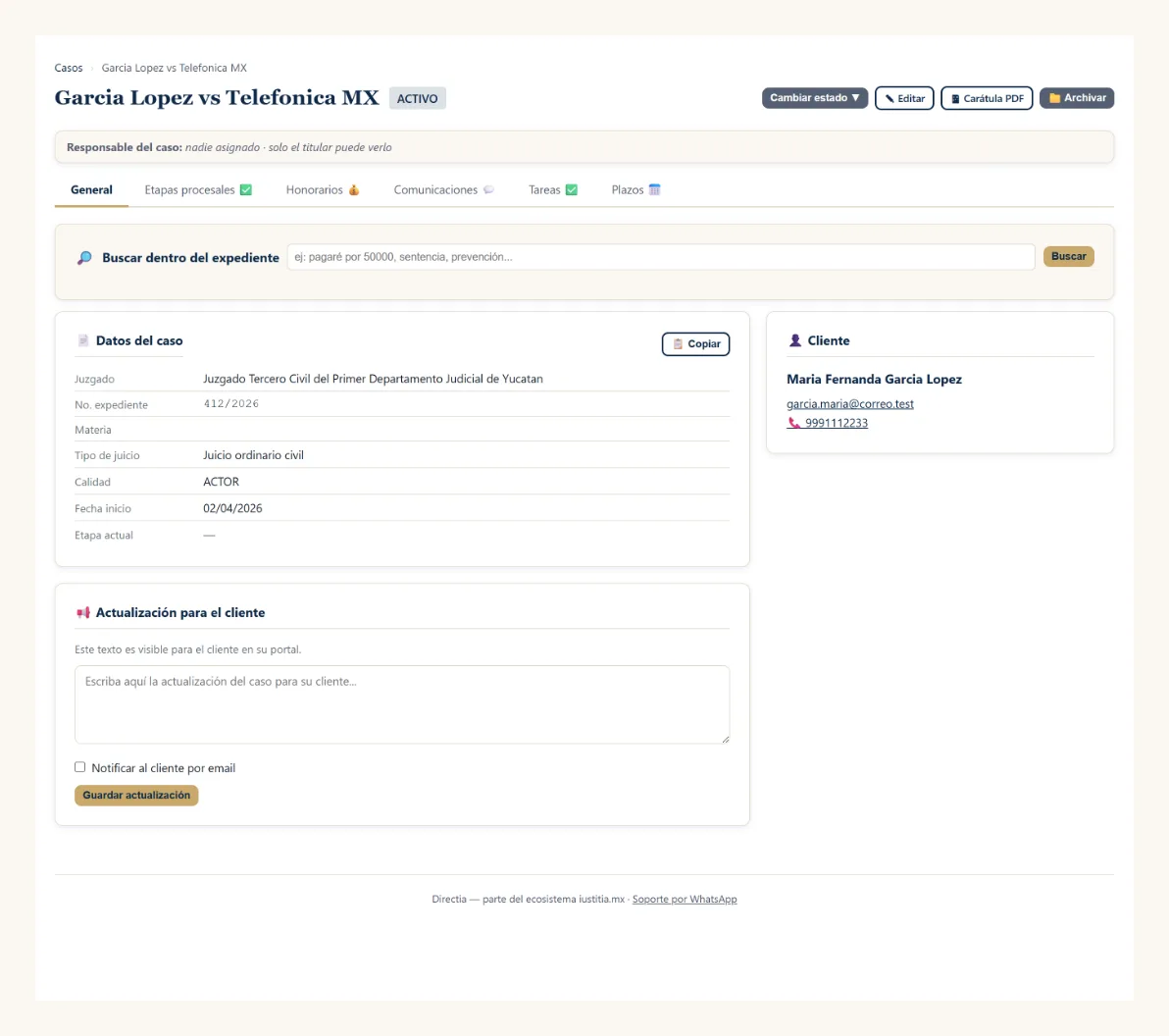Click the ACTOR calidad value
Screen dimensions: 1169x1036
[x=222, y=482]
